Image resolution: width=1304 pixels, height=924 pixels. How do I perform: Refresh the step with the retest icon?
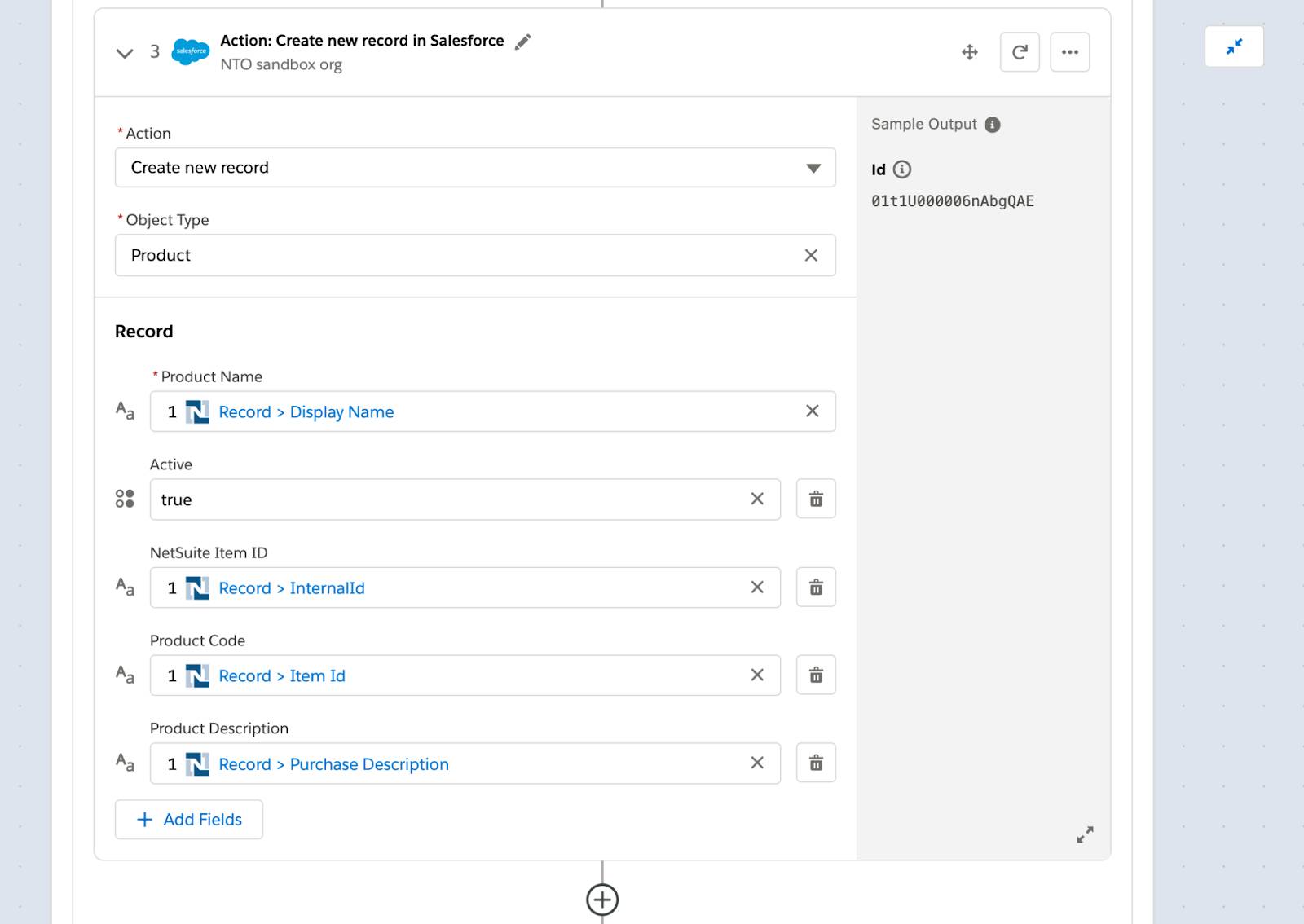[1020, 51]
